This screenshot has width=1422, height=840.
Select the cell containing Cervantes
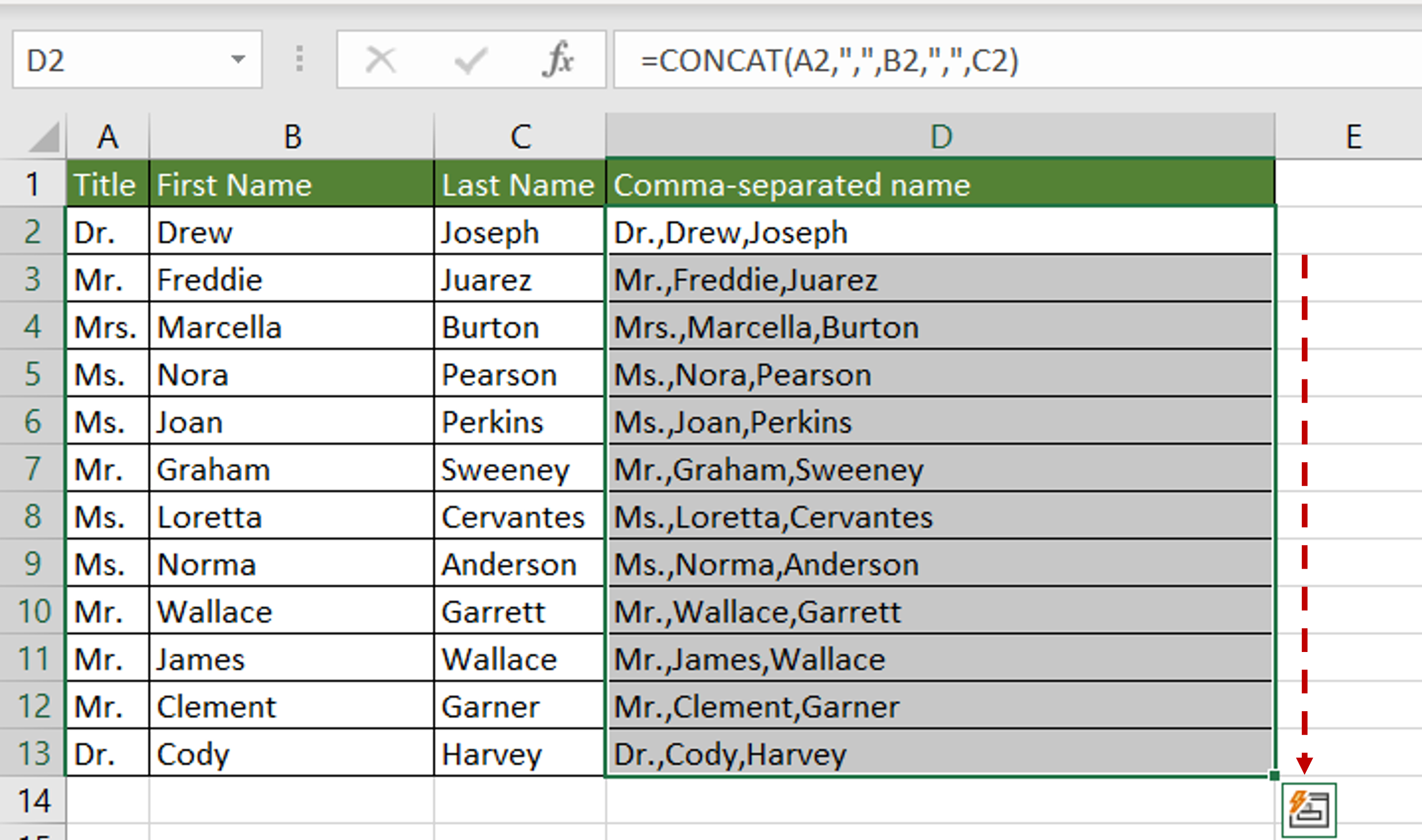tap(519, 516)
